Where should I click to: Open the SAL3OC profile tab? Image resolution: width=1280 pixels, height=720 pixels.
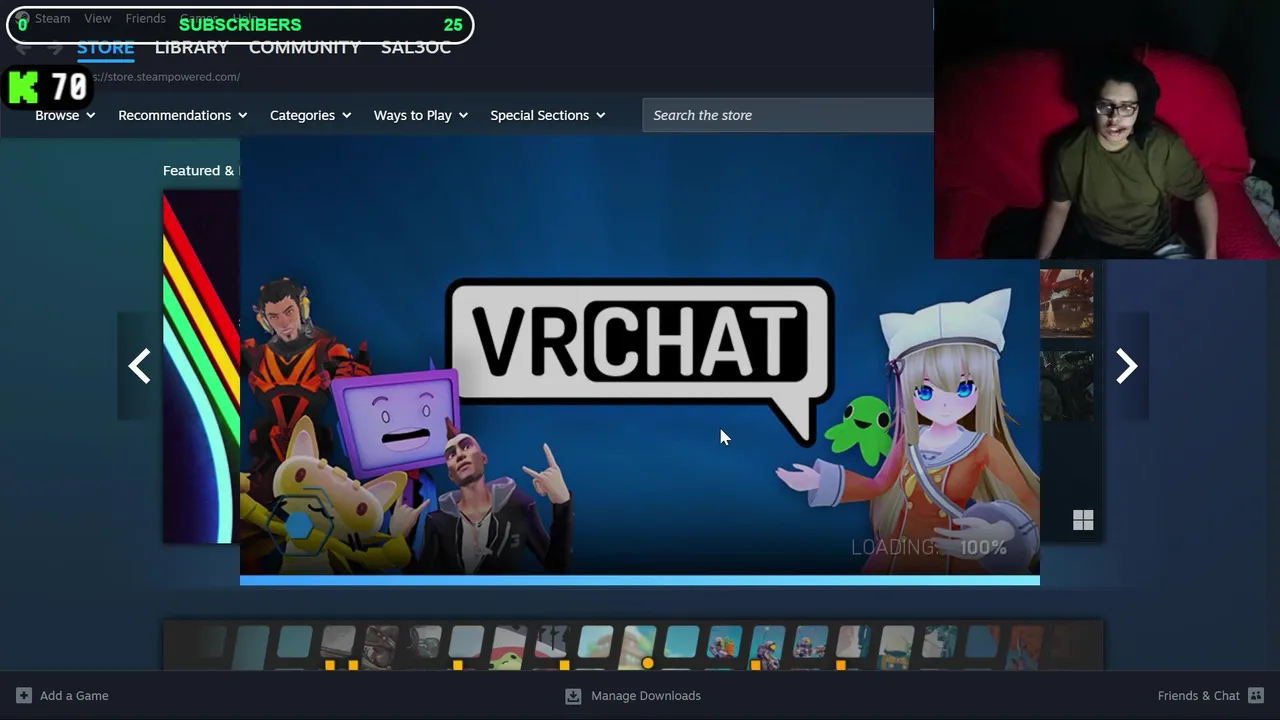pos(415,47)
